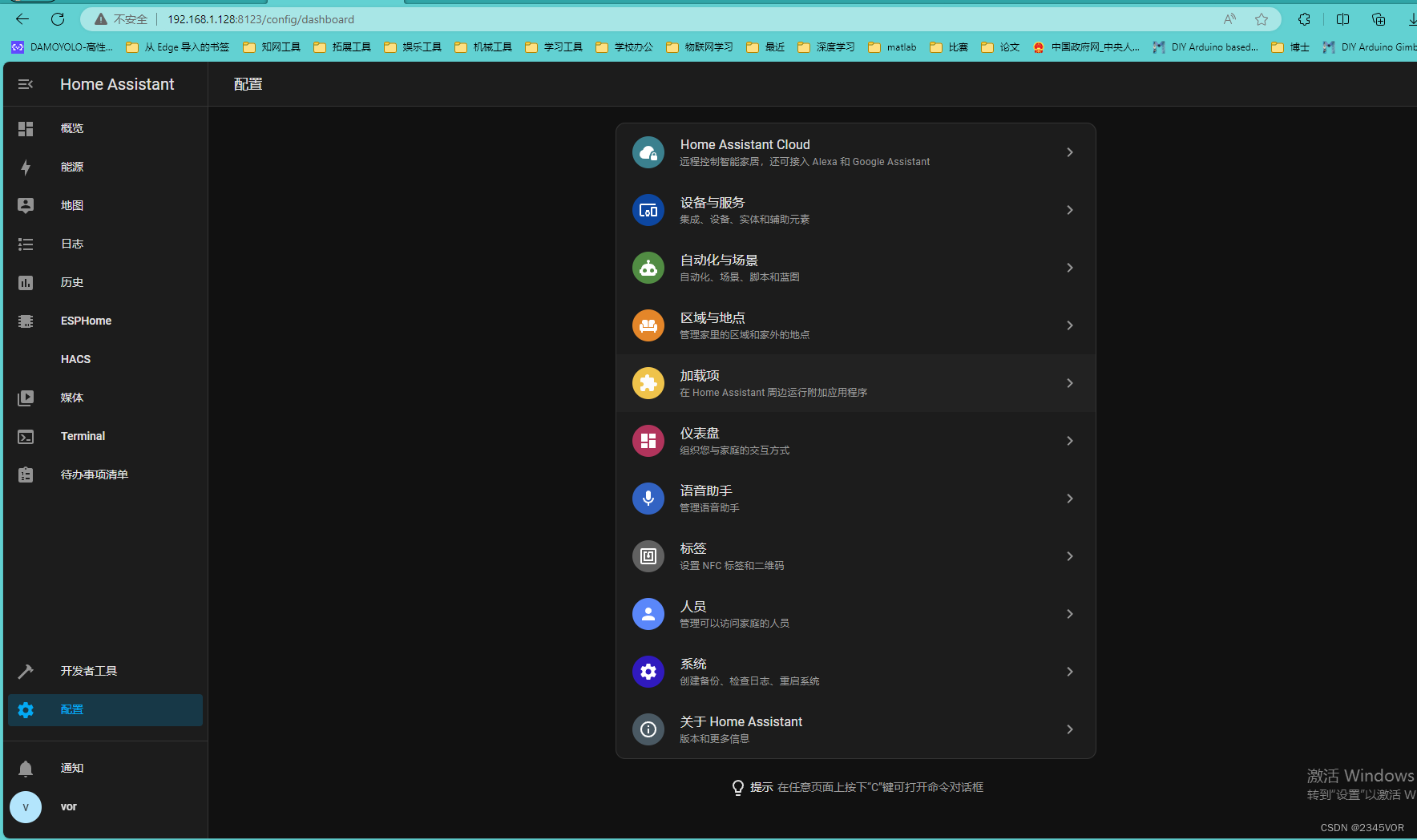Click the 区域与地点 sofa icon

pos(648,325)
